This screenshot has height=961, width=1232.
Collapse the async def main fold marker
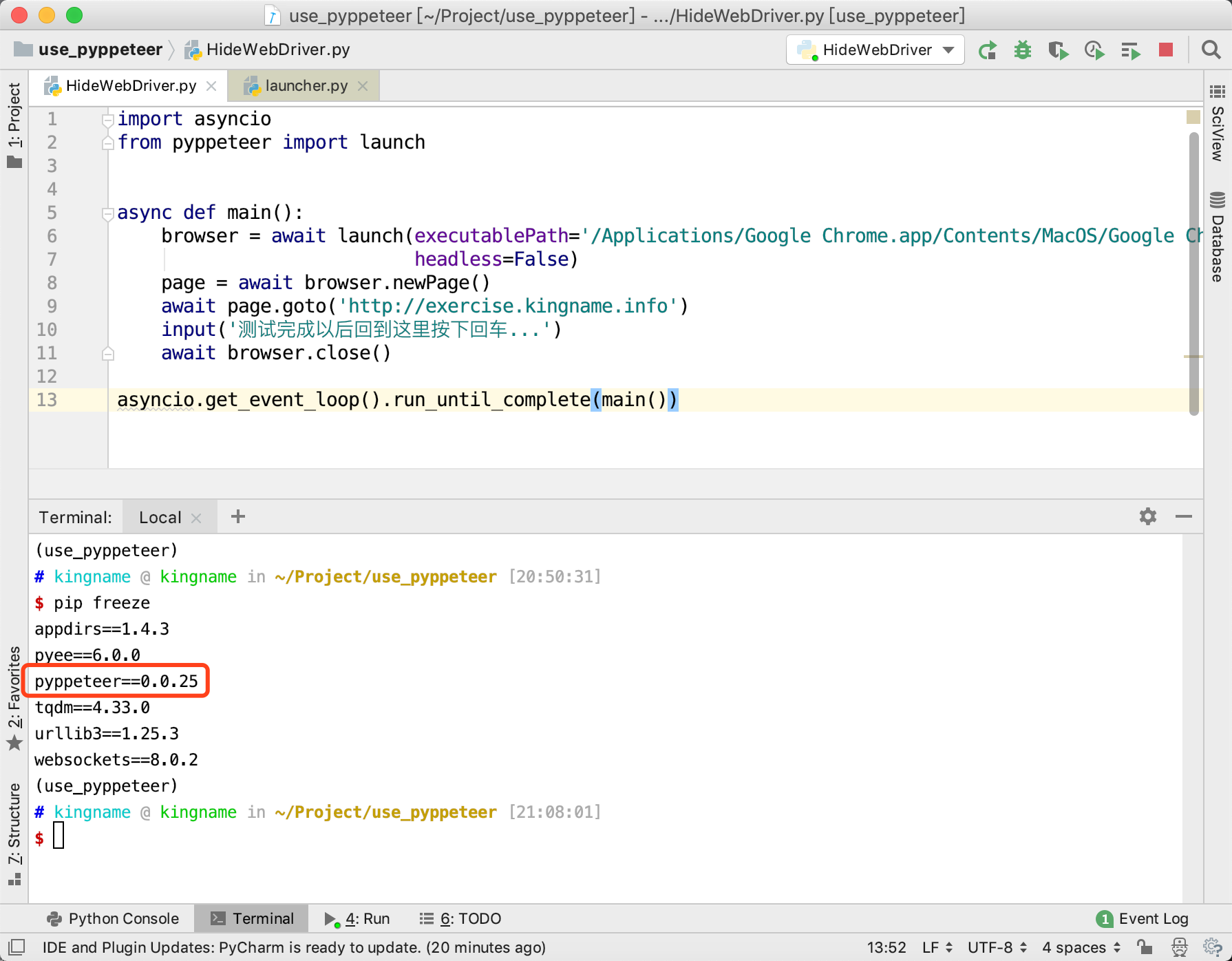107,213
